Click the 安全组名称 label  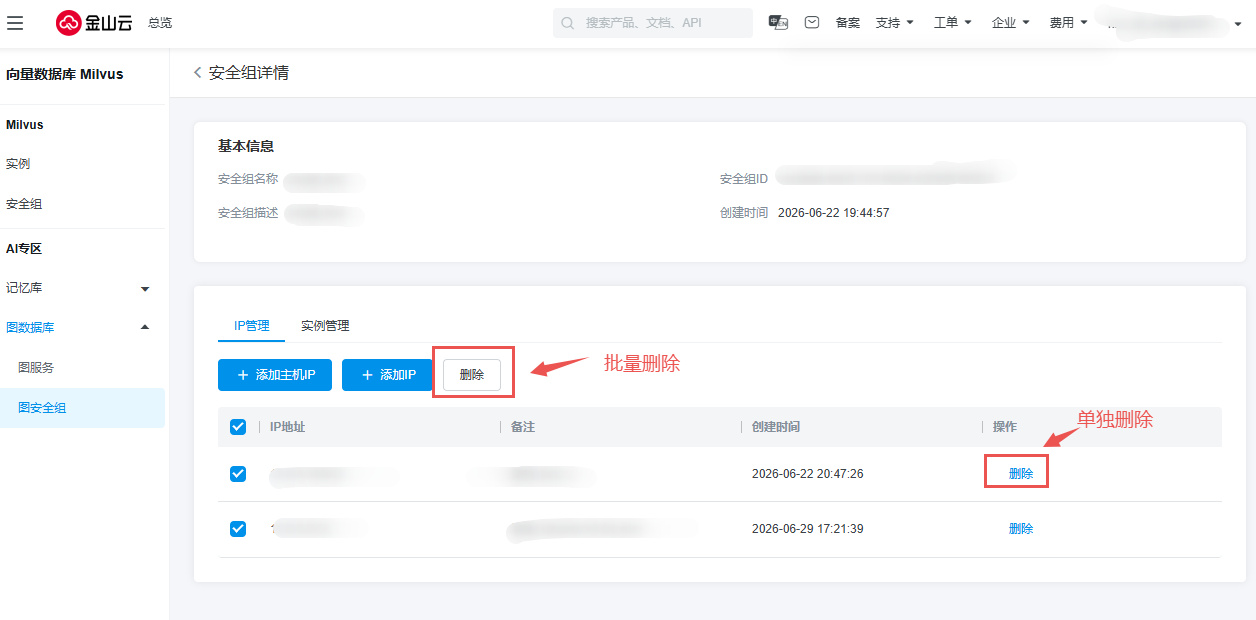(x=248, y=179)
